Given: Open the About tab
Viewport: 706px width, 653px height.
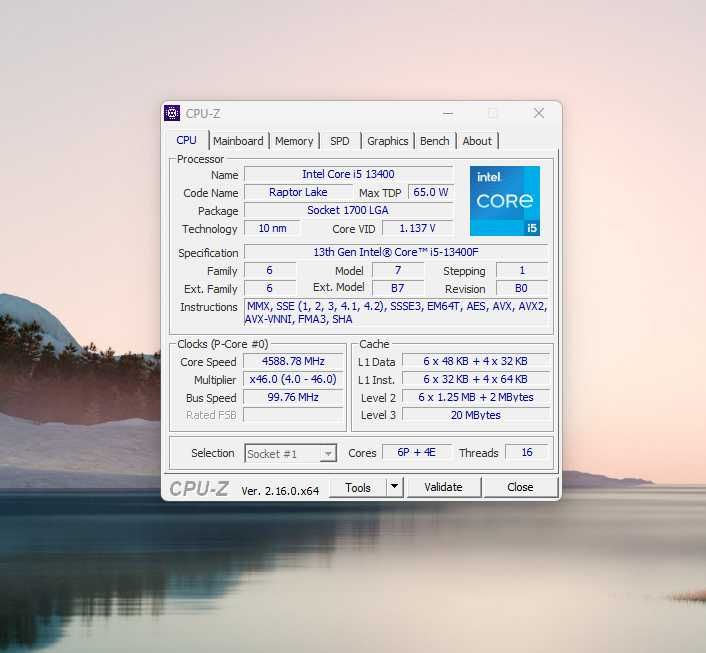Looking at the screenshot, I should tap(477, 141).
